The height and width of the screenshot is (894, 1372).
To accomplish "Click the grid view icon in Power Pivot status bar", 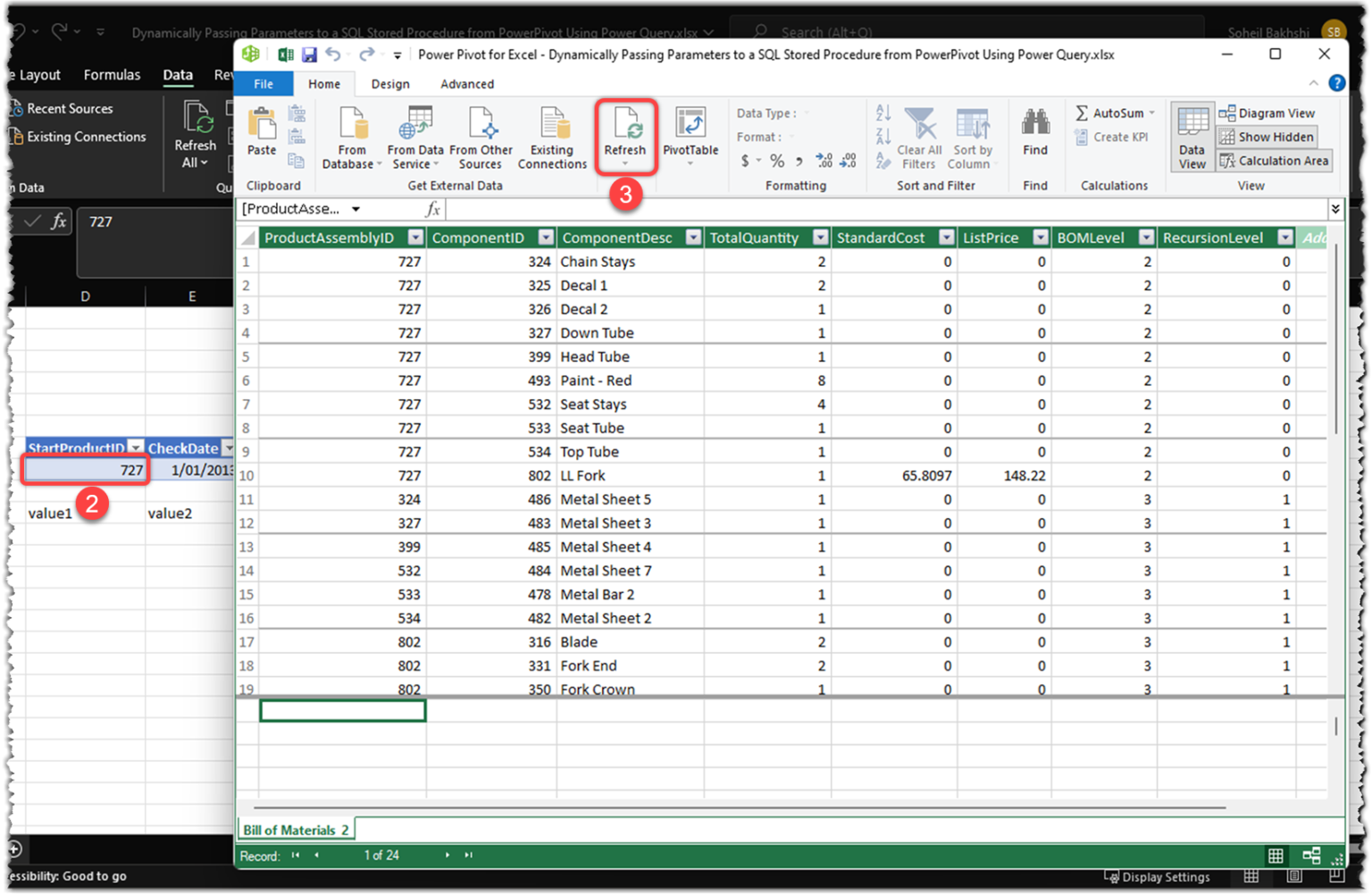I will click(x=1276, y=856).
